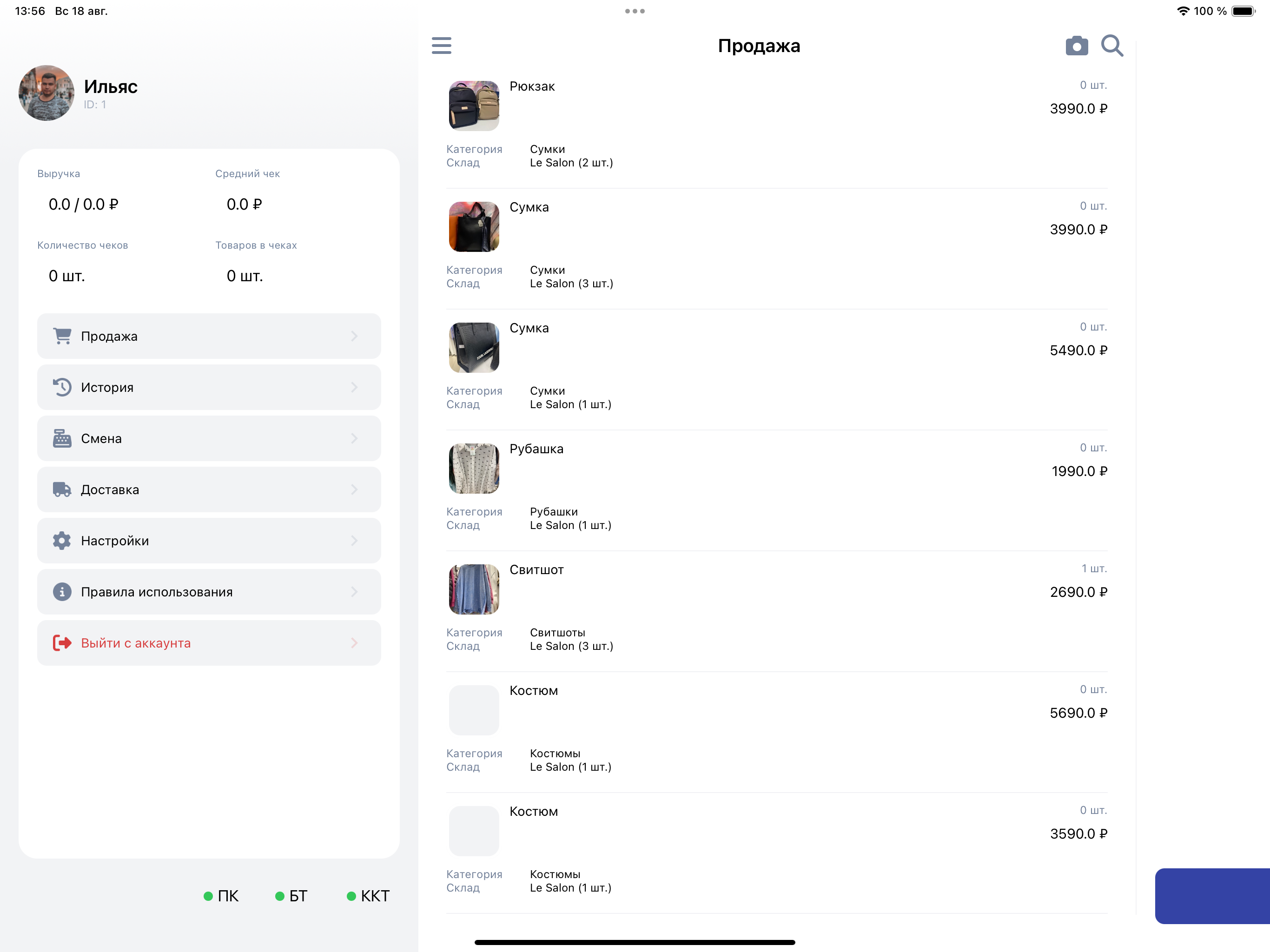
Task: Click the shopping cart Продажа icon
Action: (62, 336)
